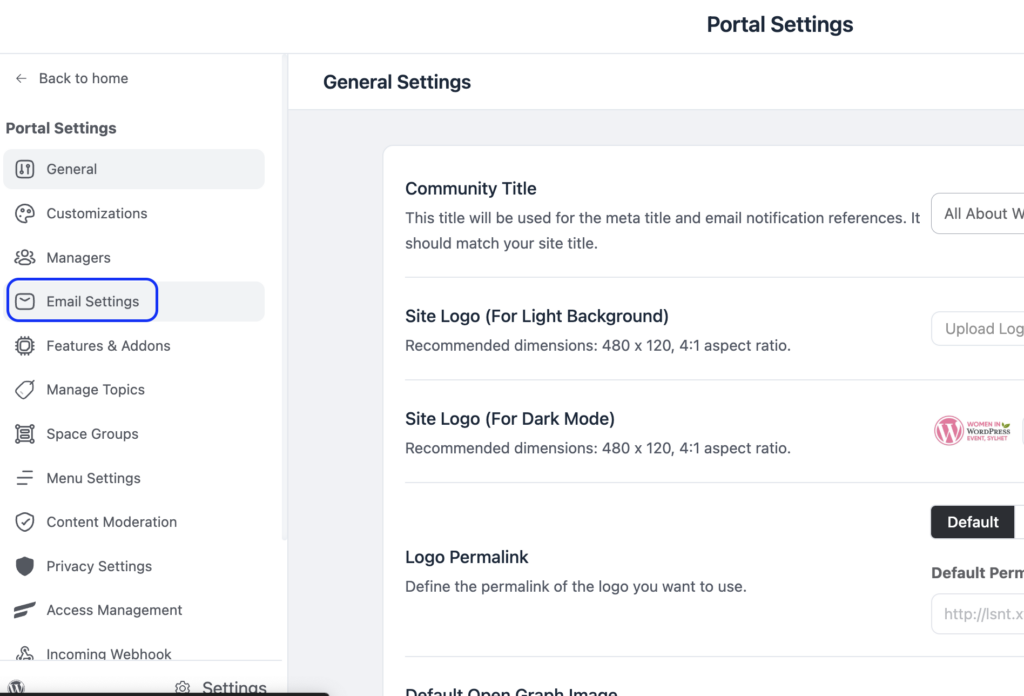
Task: Open Customizations in Portal Settings
Action: 134,214
